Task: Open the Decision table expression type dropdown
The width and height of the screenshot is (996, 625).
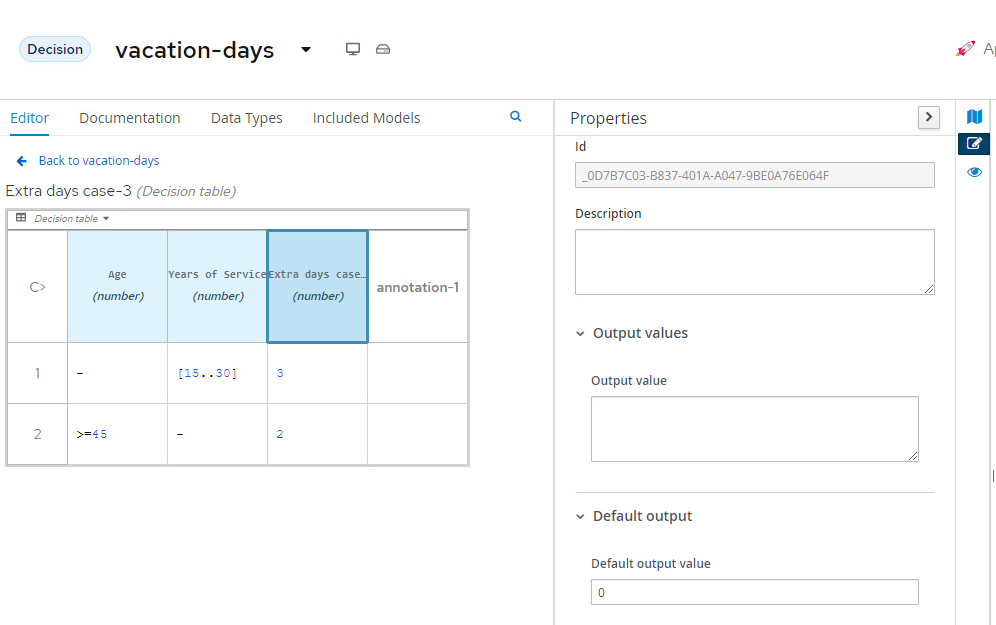Action: tap(71, 218)
